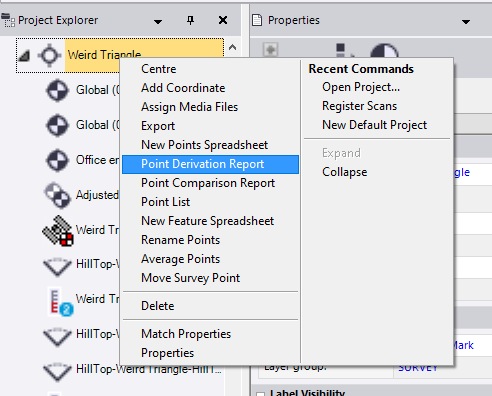492x396 pixels.
Task: Select Average Points command
Action: click(x=180, y=259)
